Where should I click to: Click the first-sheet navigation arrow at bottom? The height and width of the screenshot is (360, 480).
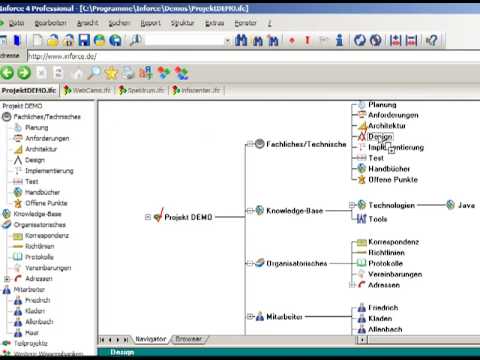[x=102, y=340]
